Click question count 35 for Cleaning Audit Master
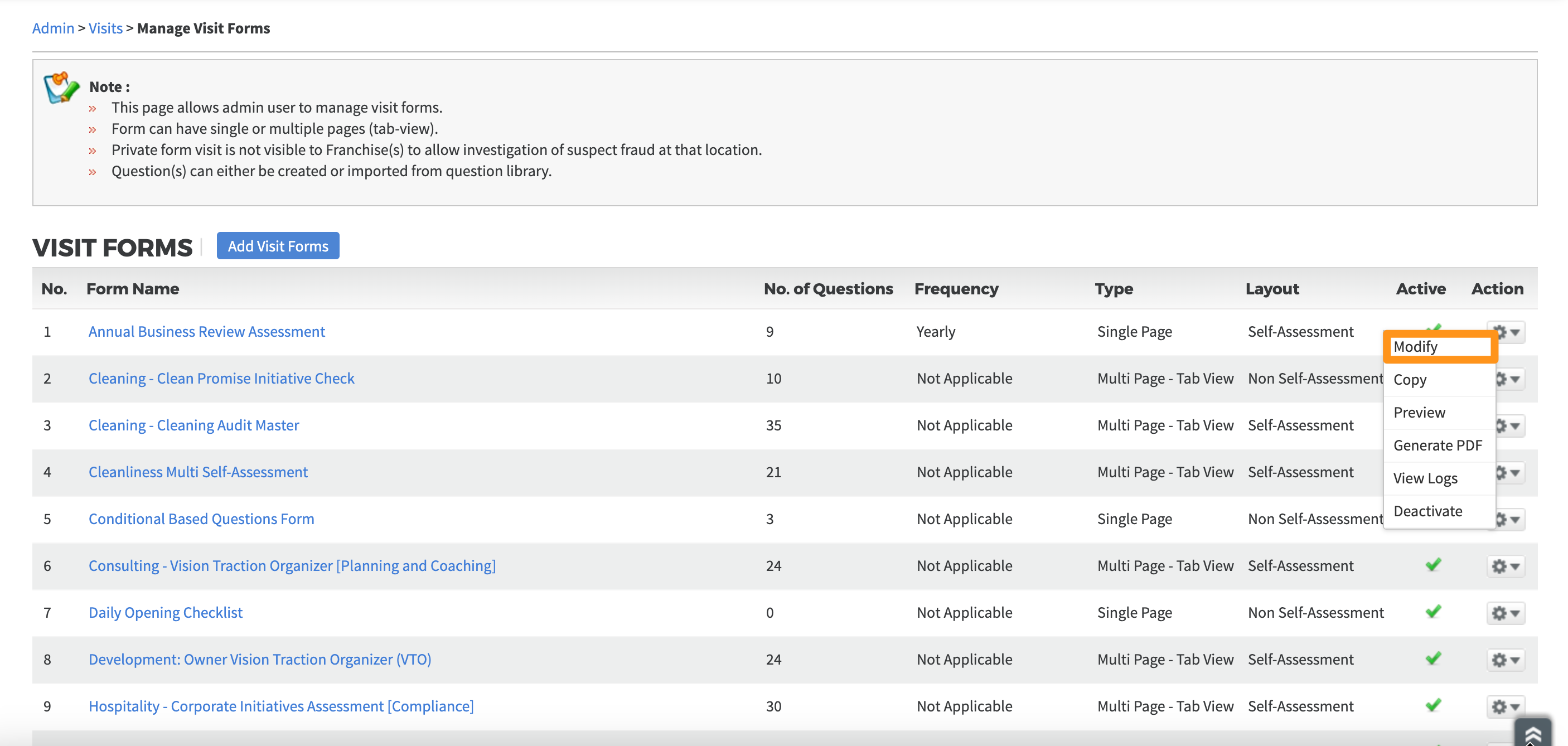Screen dimensions: 1568x746 coord(773,425)
